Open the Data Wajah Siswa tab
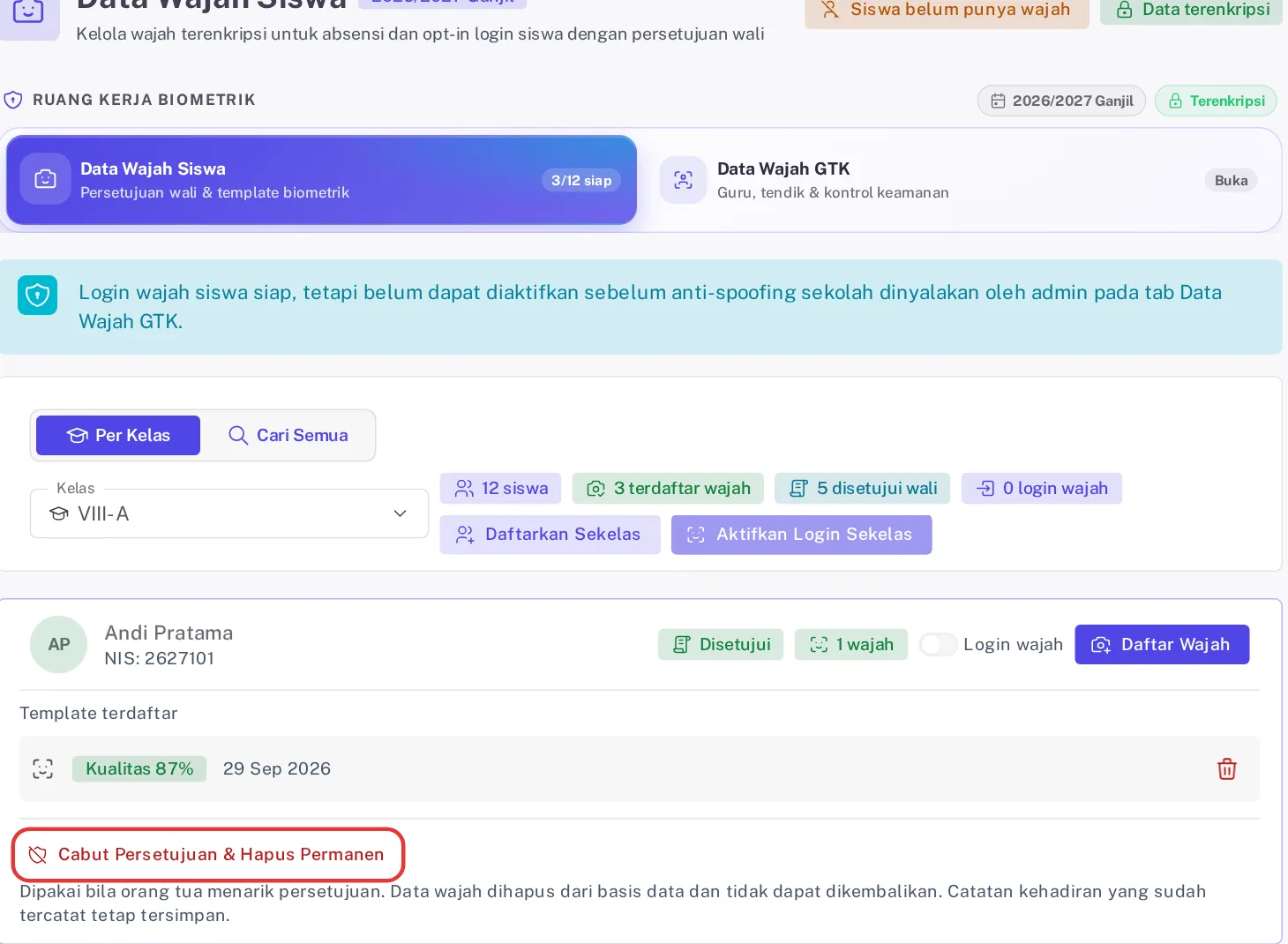 (x=321, y=180)
